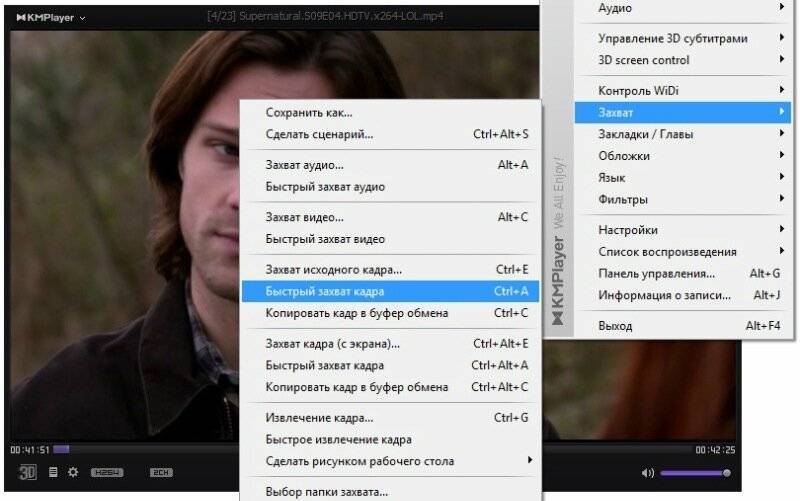Expand the Аудио submenu
800x501 pixels.
(683, 8)
